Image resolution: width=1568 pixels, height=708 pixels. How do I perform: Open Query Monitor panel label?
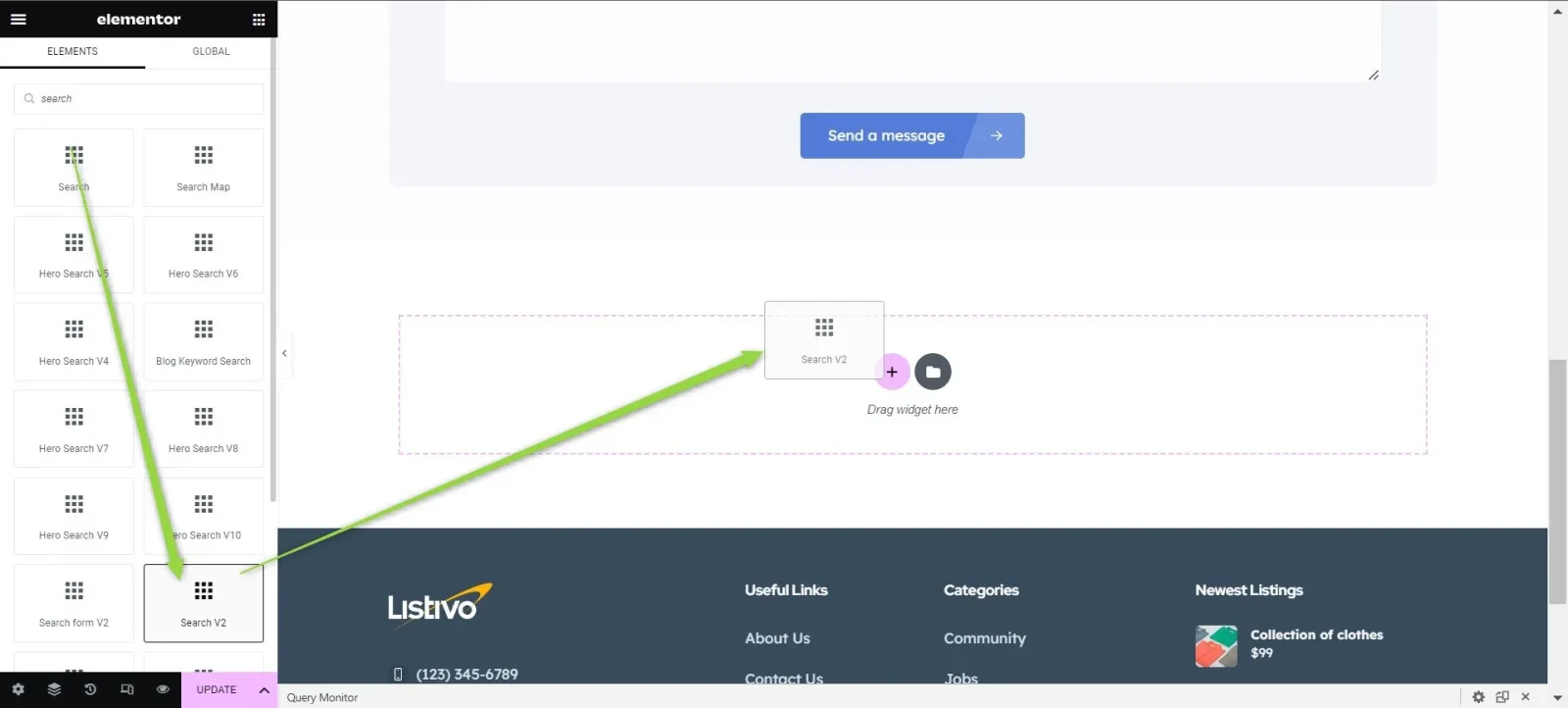pyautogui.click(x=322, y=698)
